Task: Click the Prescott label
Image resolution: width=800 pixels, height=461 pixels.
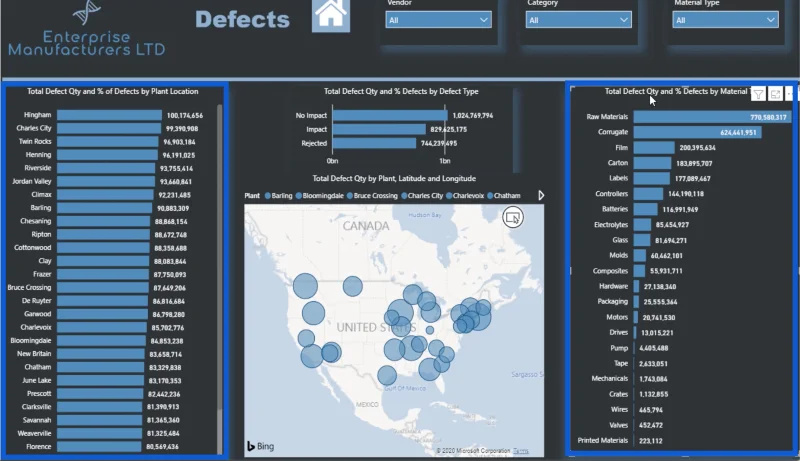Action: (x=39, y=394)
